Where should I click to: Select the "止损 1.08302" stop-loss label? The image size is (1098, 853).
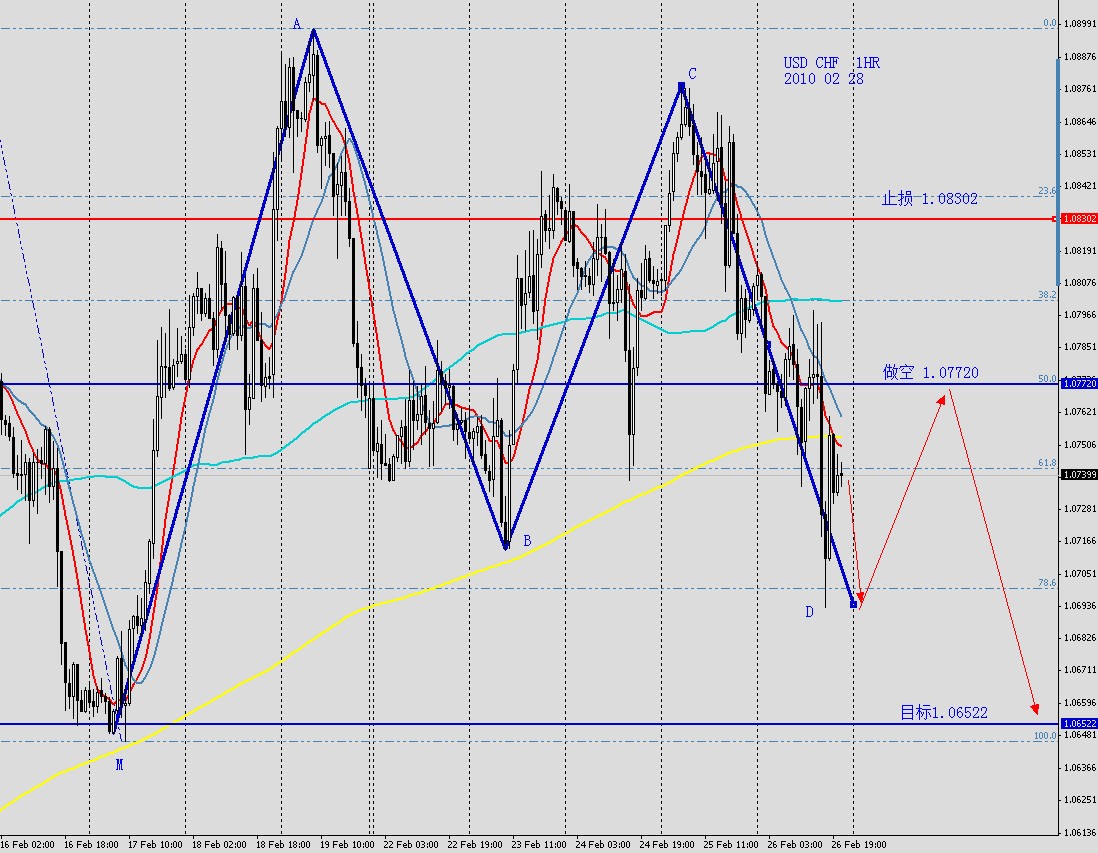pyautogui.click(x=931, y=197)
